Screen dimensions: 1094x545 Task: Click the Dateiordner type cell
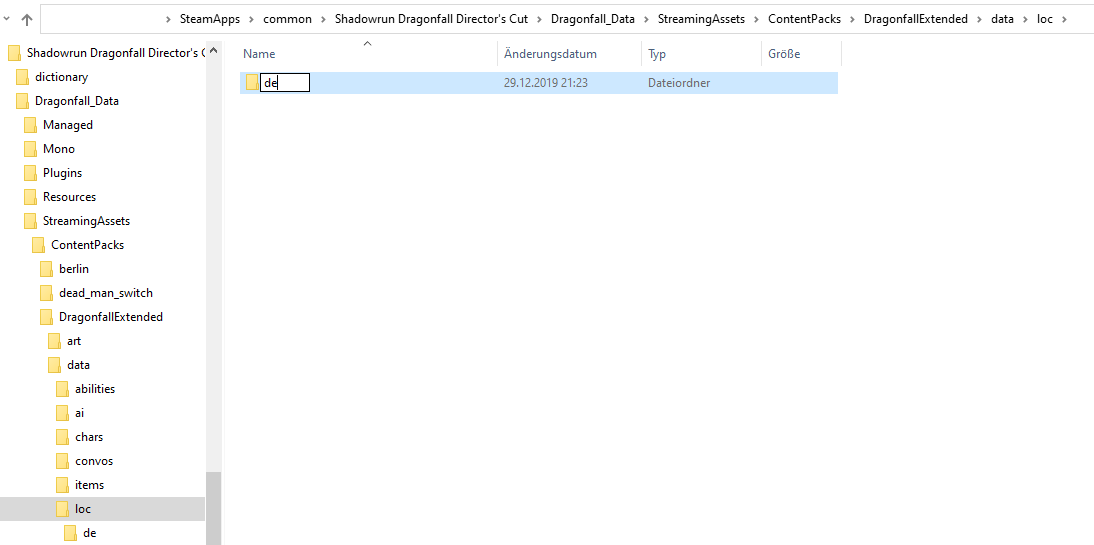[x=679, y=83]
